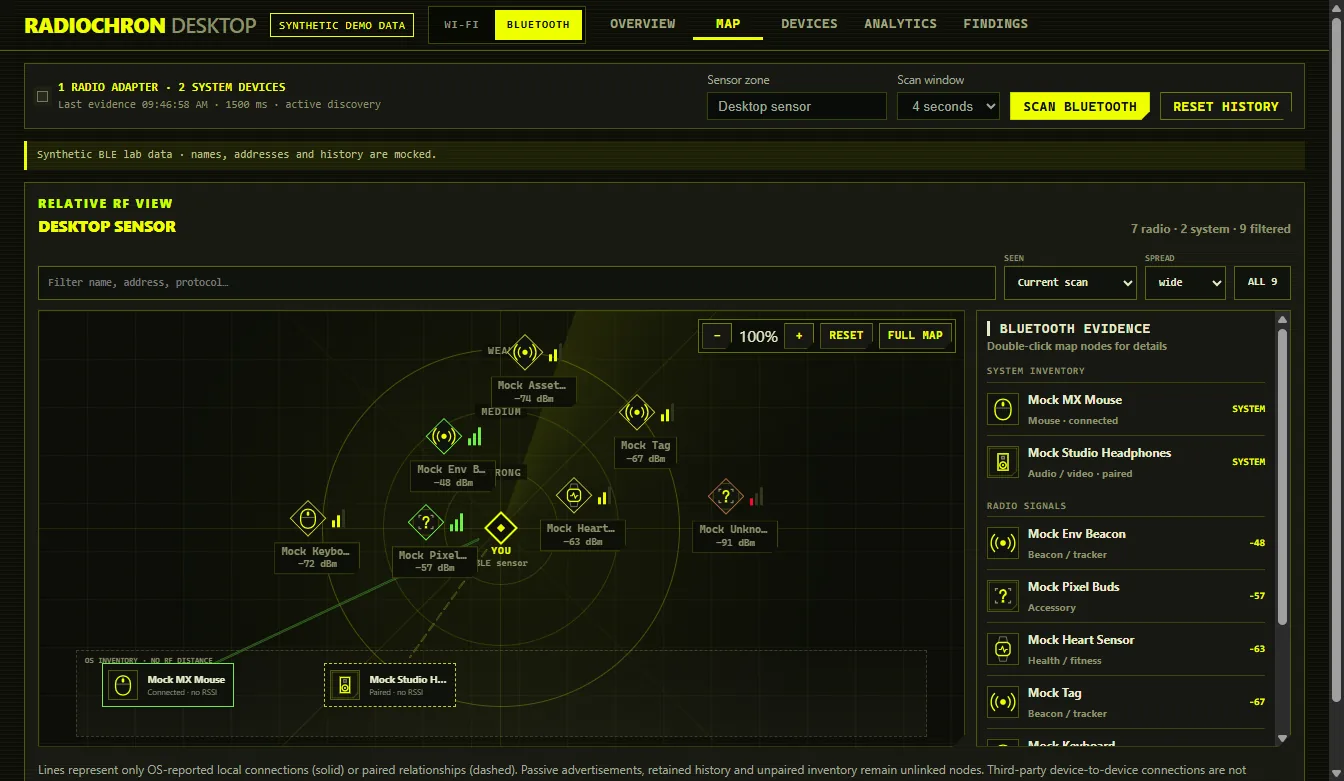The width and height of the screenshot is (1344, 781).
Task: Click the Reset History button
Action: pyautogui.click(x=1226, y=106)
